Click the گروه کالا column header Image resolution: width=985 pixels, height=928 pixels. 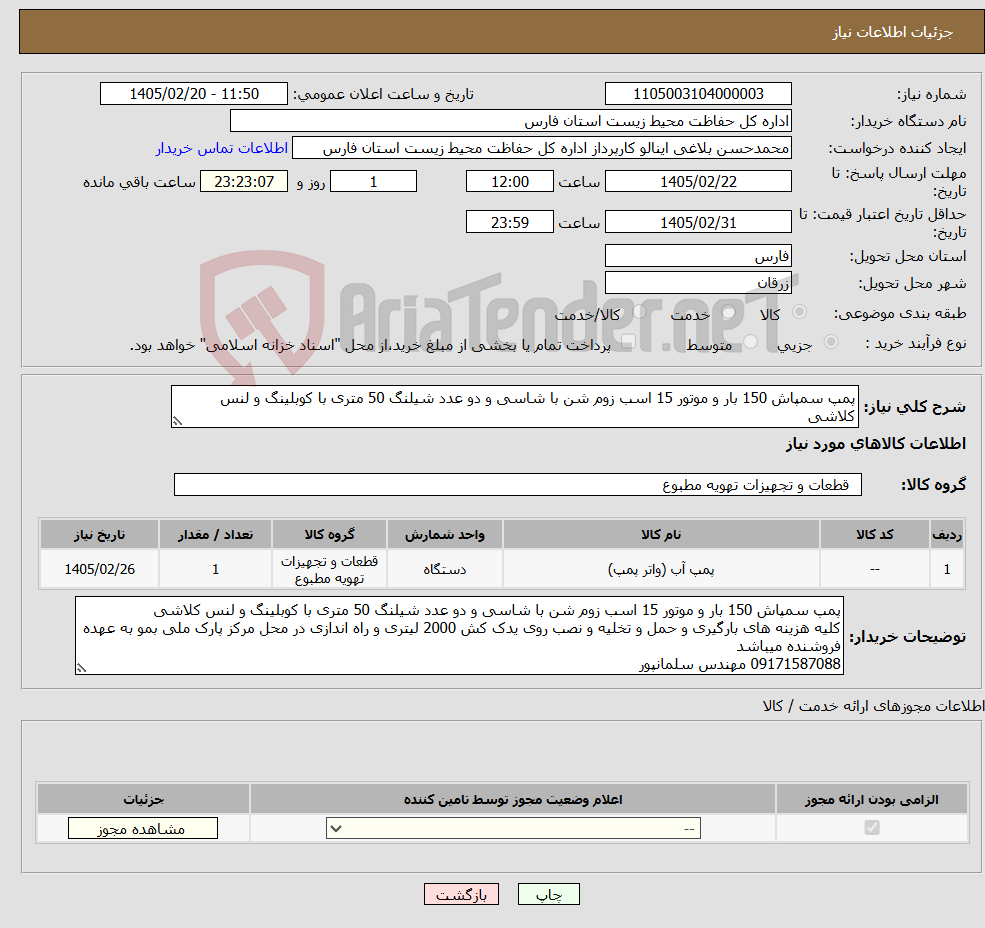(329, 534)
